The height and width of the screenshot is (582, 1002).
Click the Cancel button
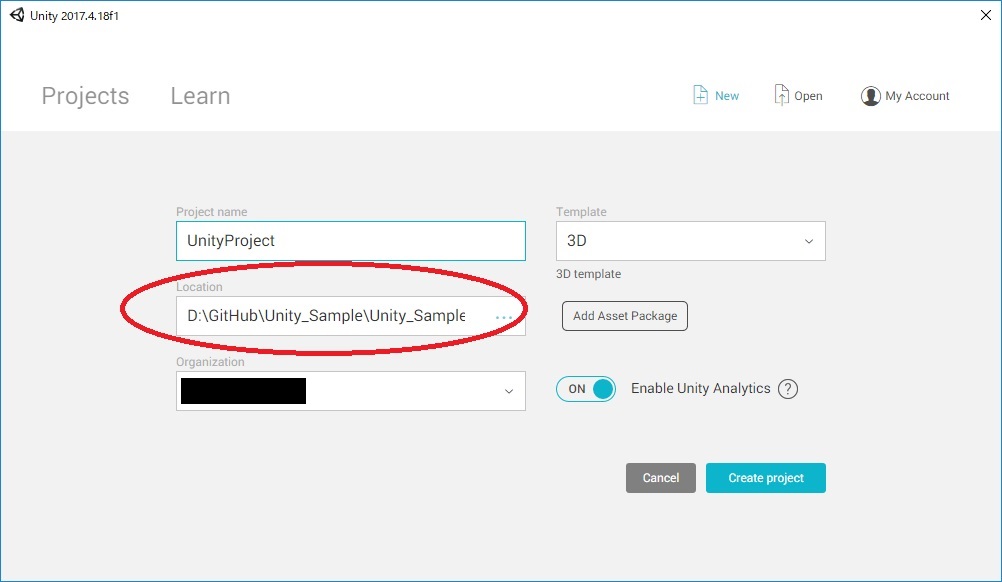661,478
